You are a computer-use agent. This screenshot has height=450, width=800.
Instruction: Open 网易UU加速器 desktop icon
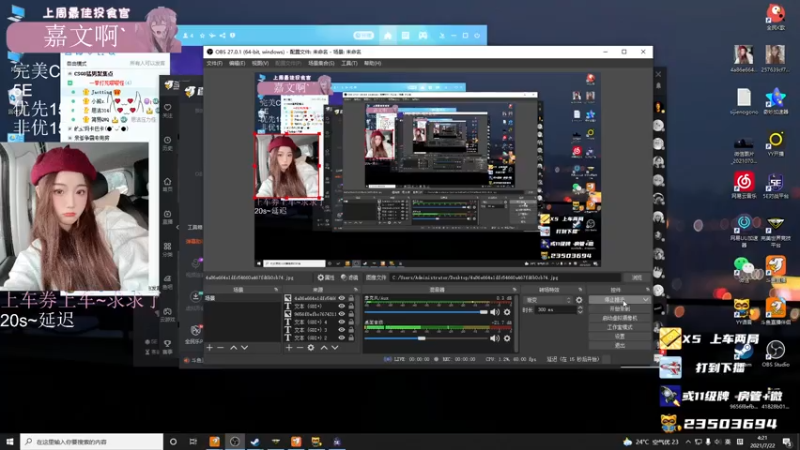[744, 231]
